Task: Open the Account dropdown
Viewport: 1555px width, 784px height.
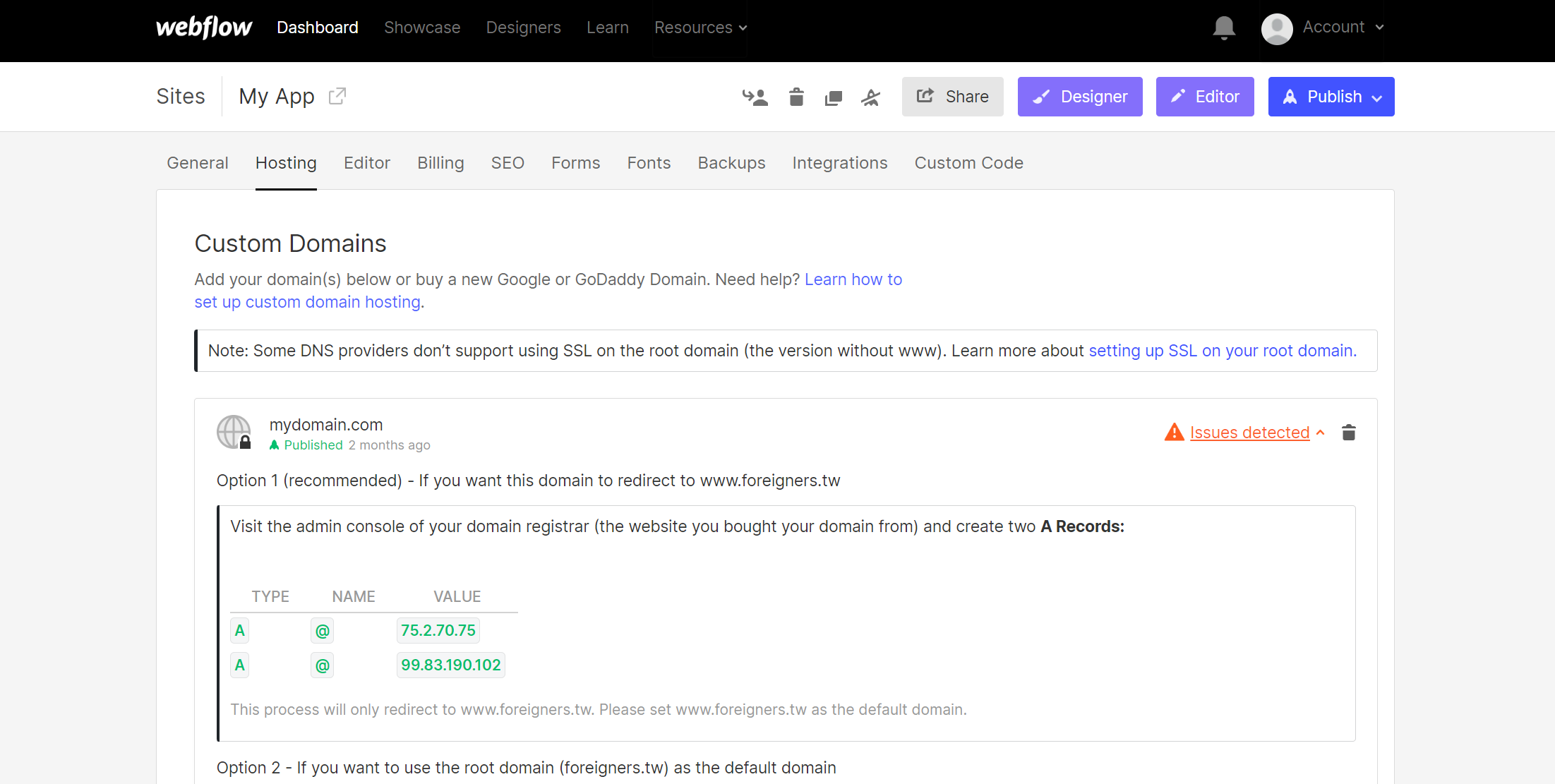Action: point(1343,27)
